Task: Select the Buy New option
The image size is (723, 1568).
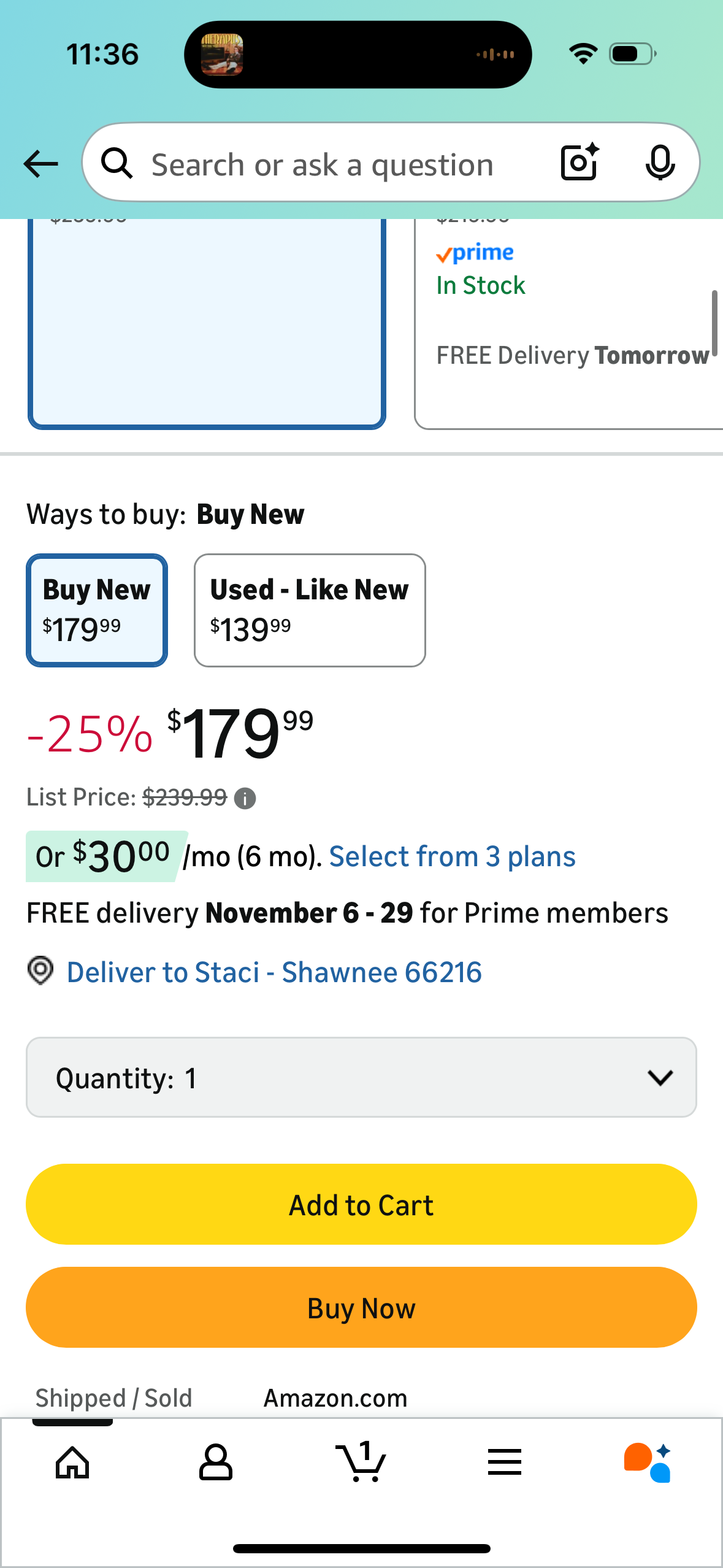Action: click(97, 610)
